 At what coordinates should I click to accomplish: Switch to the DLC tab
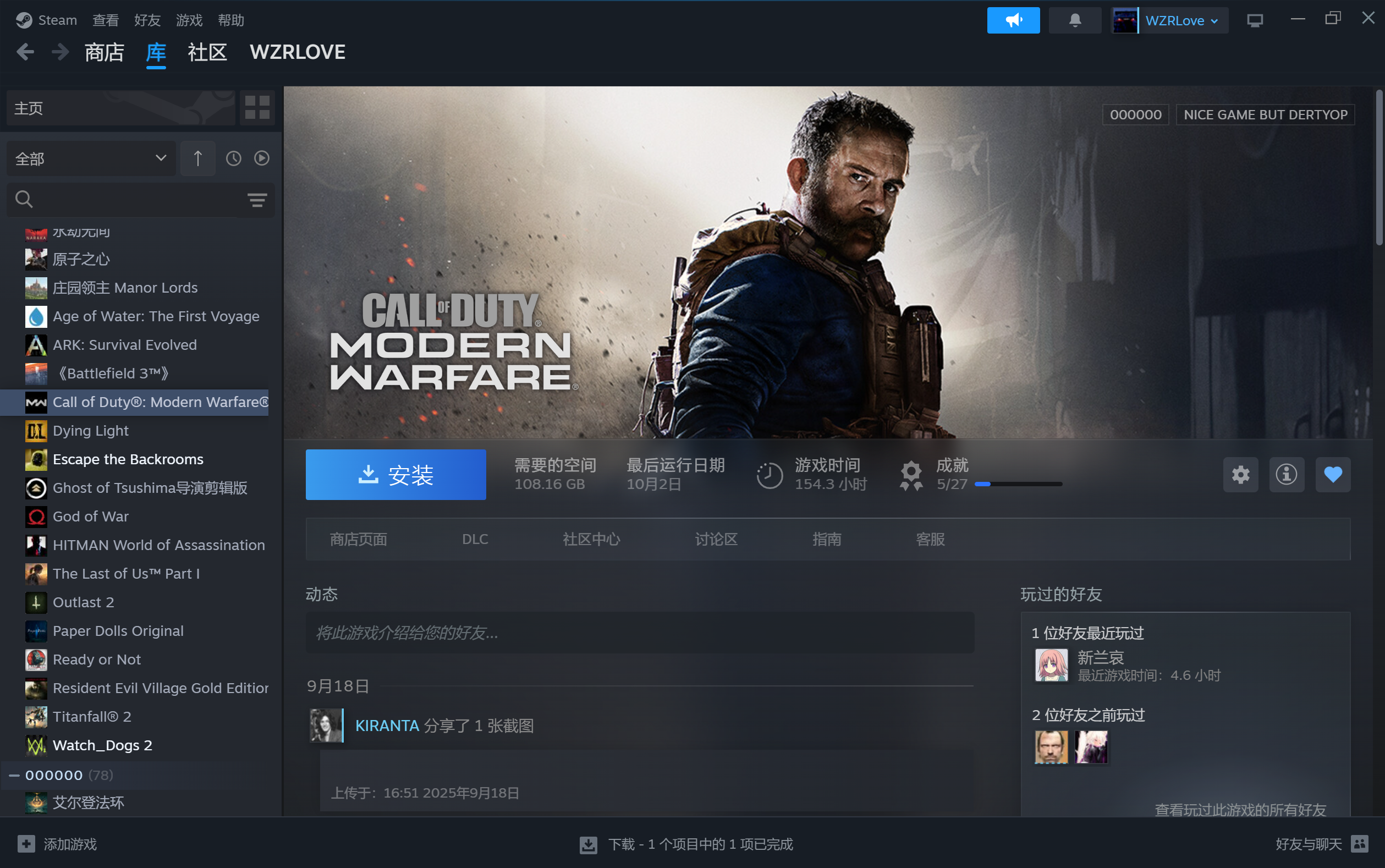pos(475,539)
